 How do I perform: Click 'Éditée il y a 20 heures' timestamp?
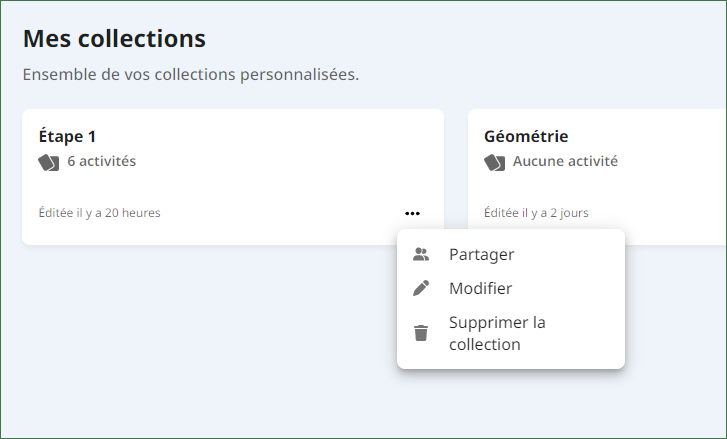pos(99,213)
